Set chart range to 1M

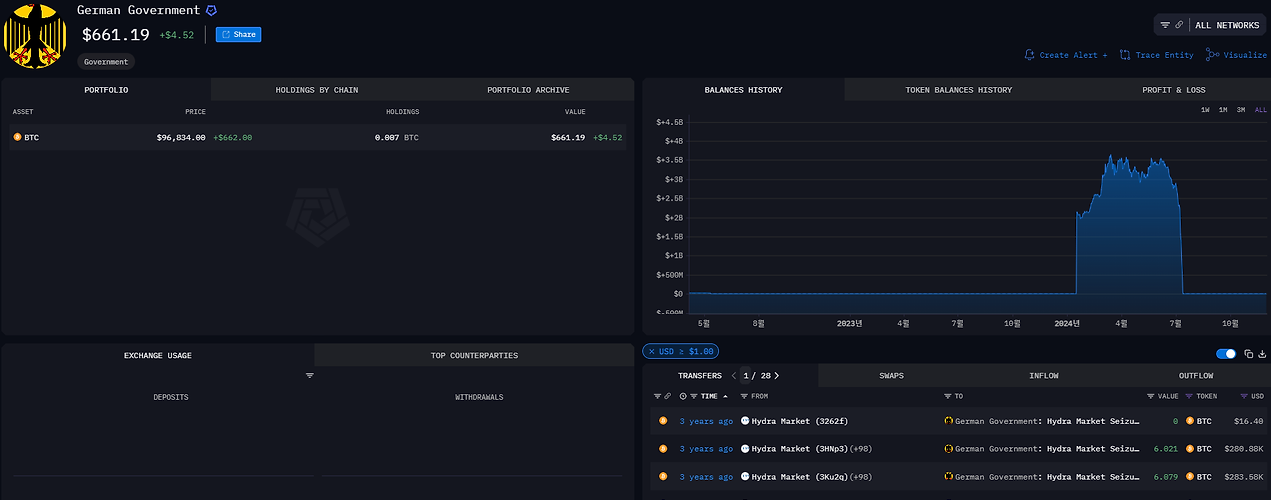(x=1223, y=110)
